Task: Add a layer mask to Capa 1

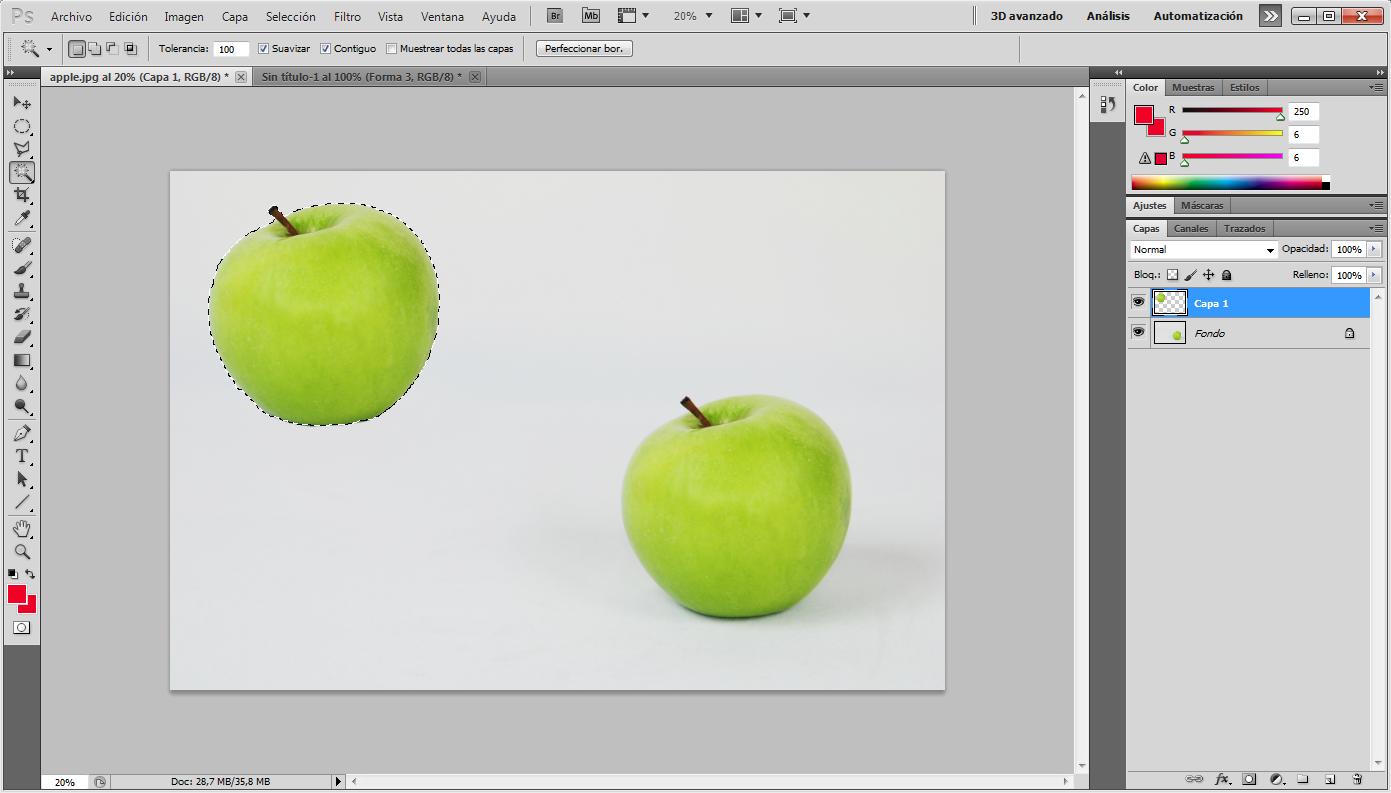Action: coord(1249,777)
